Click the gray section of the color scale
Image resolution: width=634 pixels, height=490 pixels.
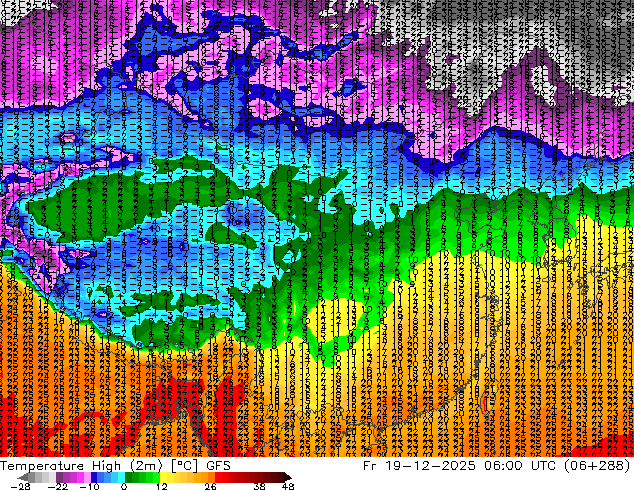(38, 477)
